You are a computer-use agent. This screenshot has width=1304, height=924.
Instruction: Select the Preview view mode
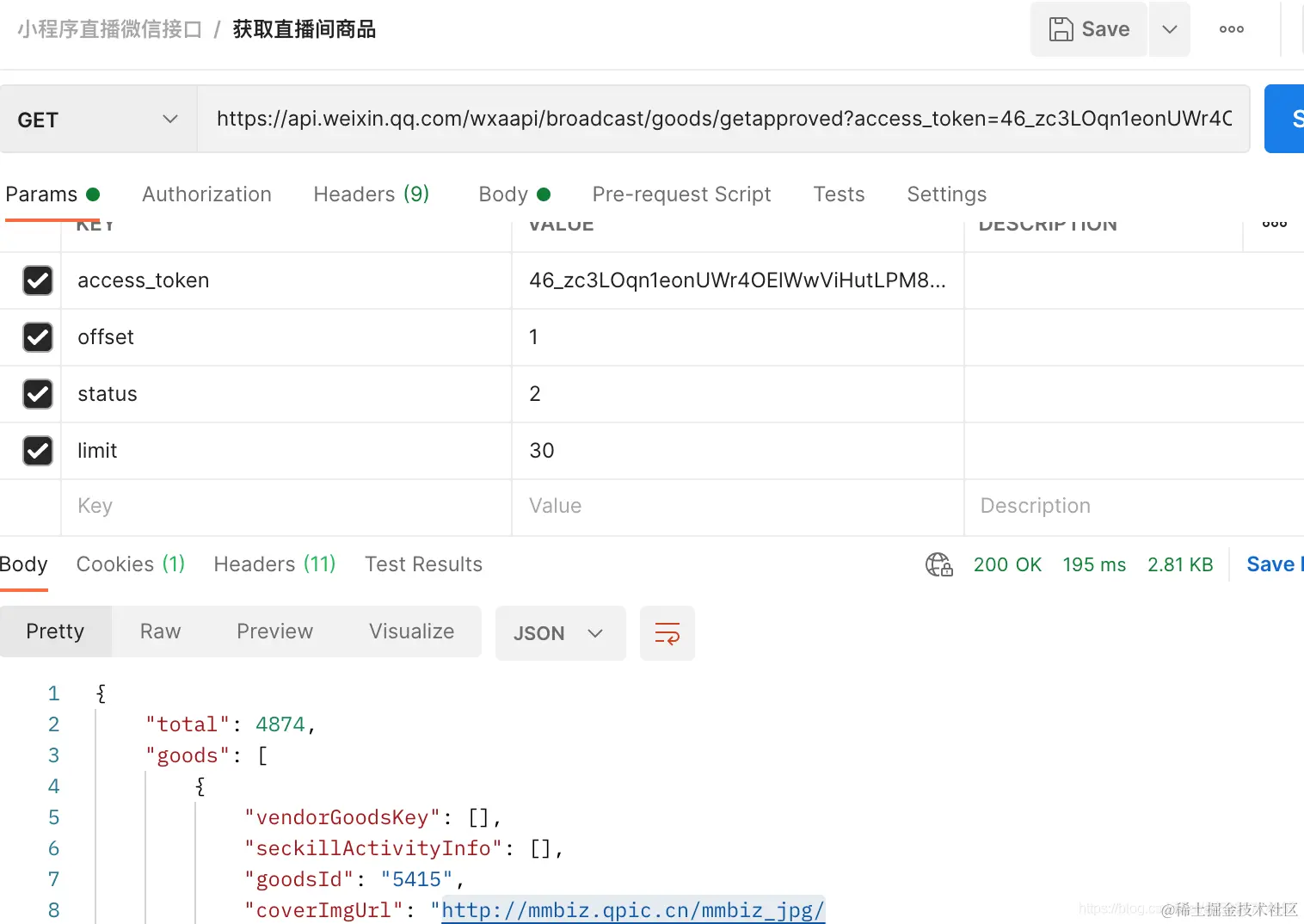[x=274, y=631]
